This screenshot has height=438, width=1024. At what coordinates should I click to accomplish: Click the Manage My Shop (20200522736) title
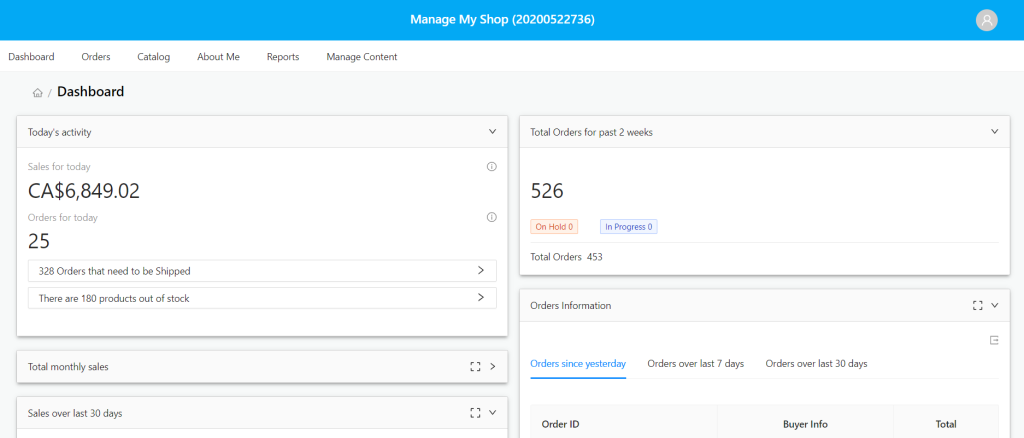coord(502,20)
